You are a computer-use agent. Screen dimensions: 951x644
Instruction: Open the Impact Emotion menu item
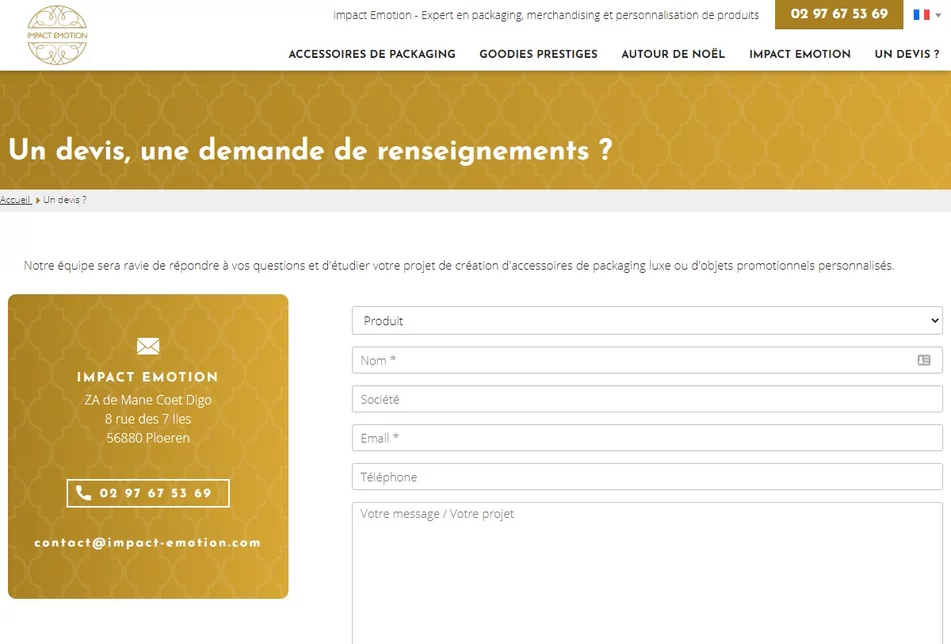[x=799, y=54]
